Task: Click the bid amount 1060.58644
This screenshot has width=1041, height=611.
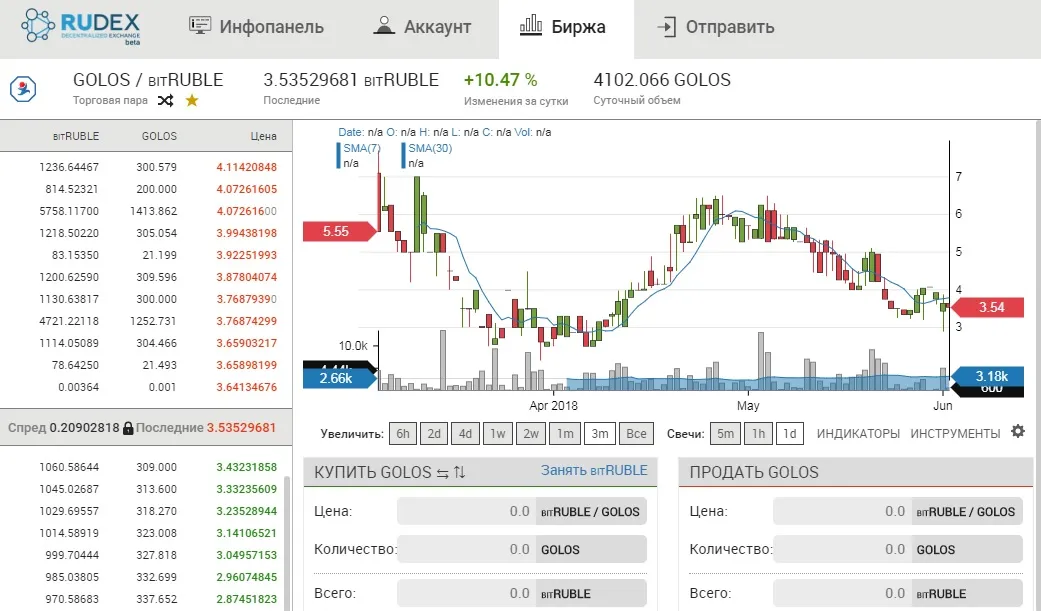Action: tap(69, 468)
